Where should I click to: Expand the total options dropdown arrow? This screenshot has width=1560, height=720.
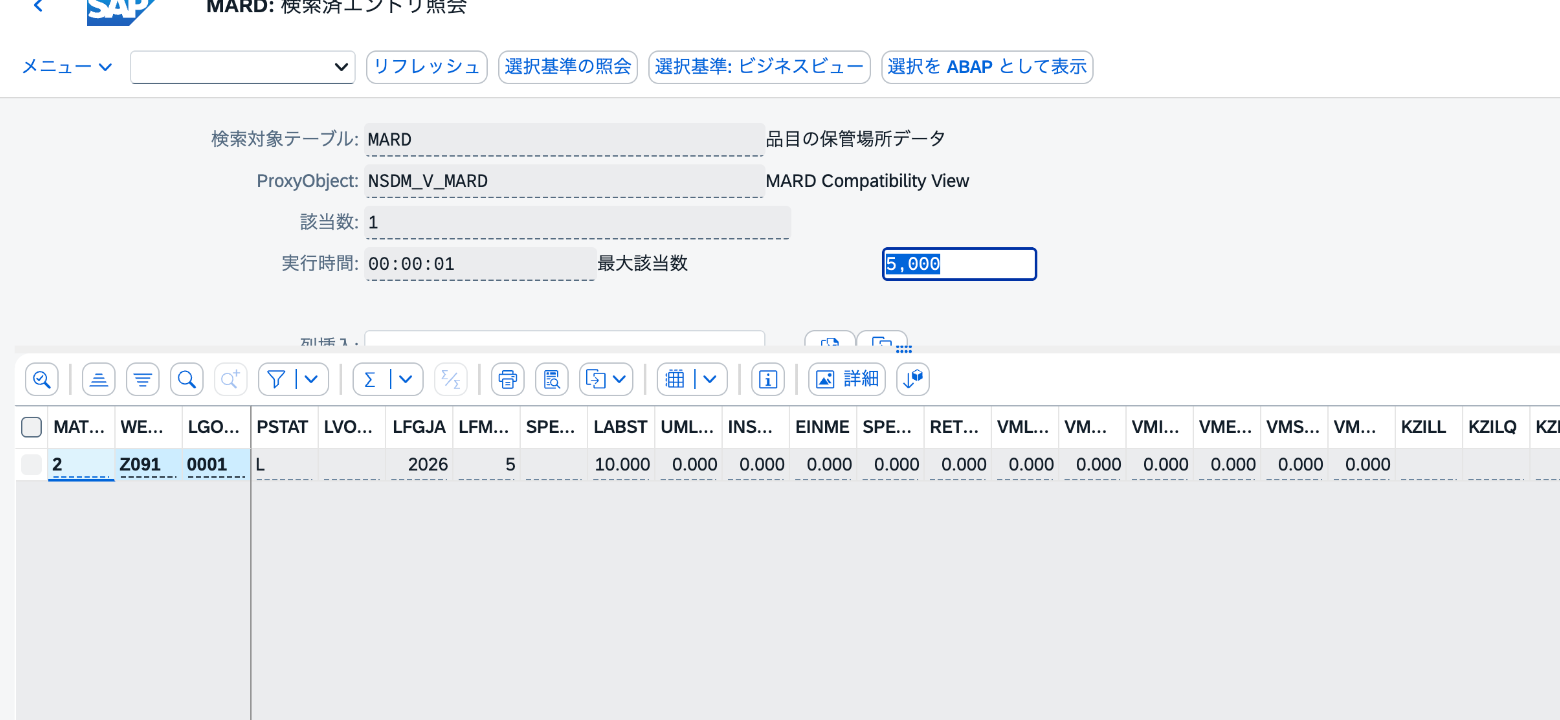pyautogui.click(x=405, y=379)
